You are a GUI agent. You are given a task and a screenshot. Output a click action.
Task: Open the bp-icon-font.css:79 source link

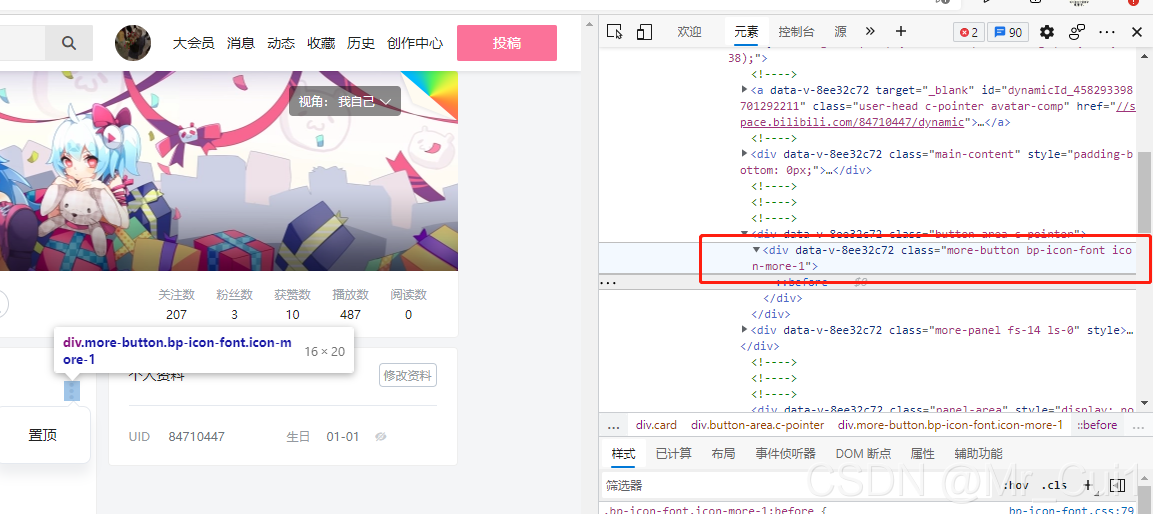point(1072,510)
